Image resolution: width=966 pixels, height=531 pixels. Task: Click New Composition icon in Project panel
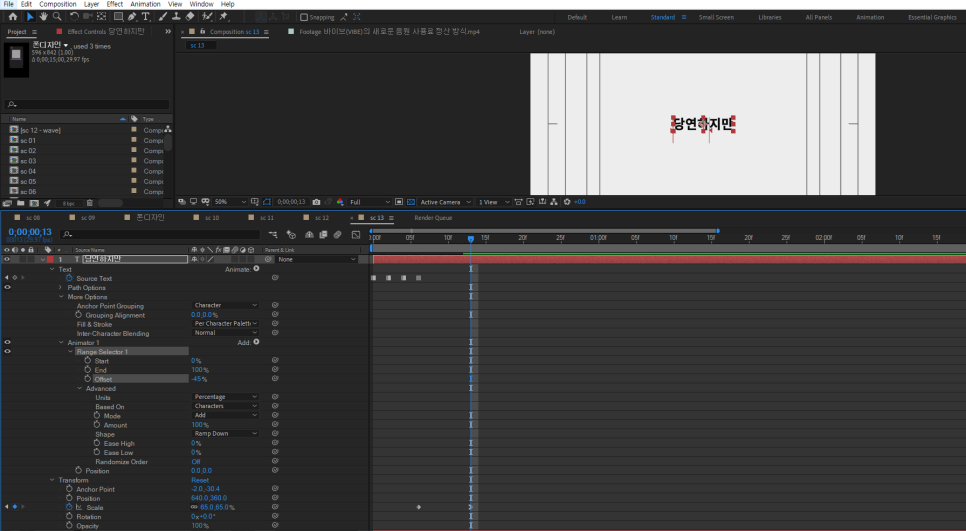[34, 203]
